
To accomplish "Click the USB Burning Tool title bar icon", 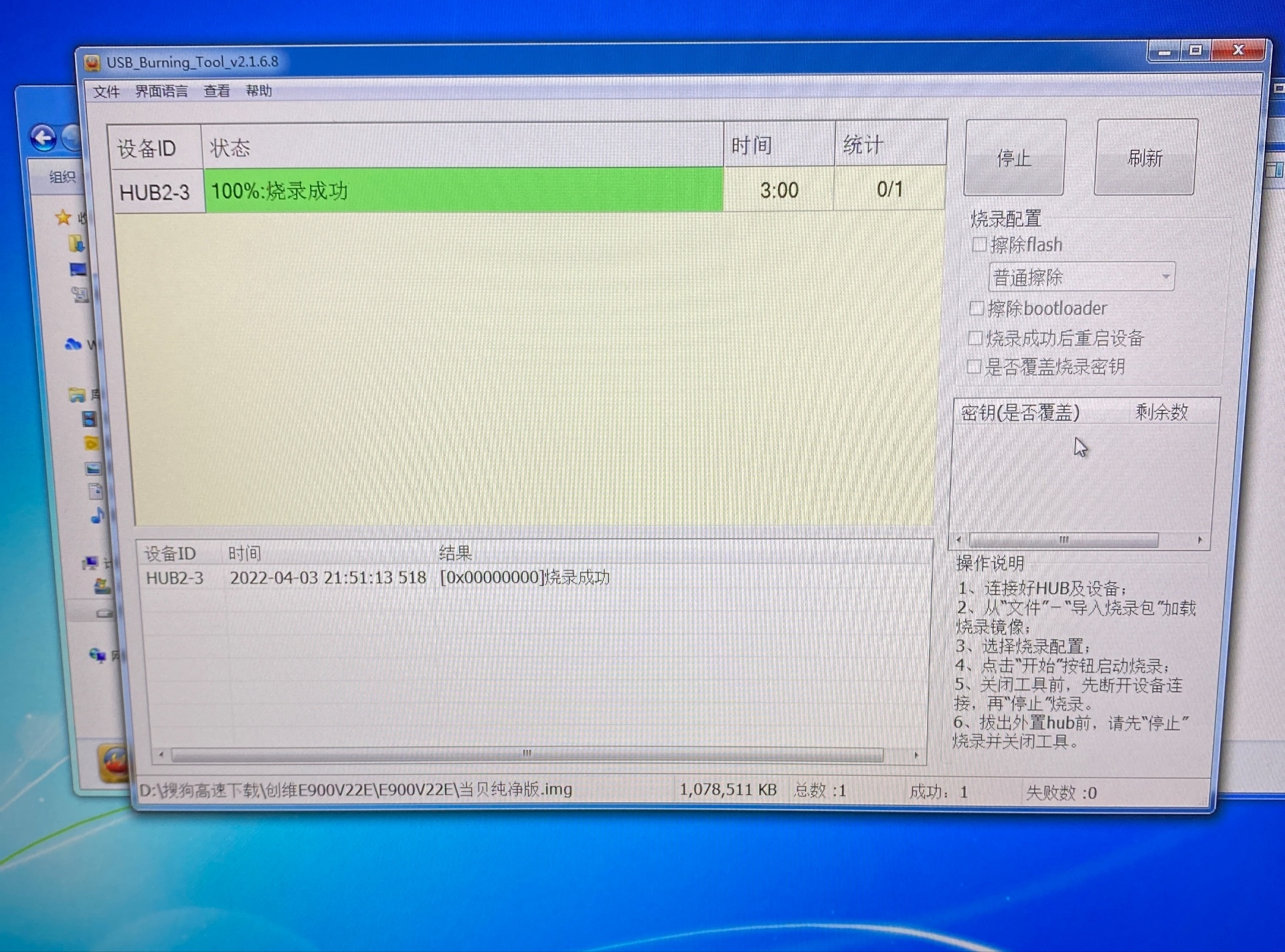I will [x=92, y=62].
